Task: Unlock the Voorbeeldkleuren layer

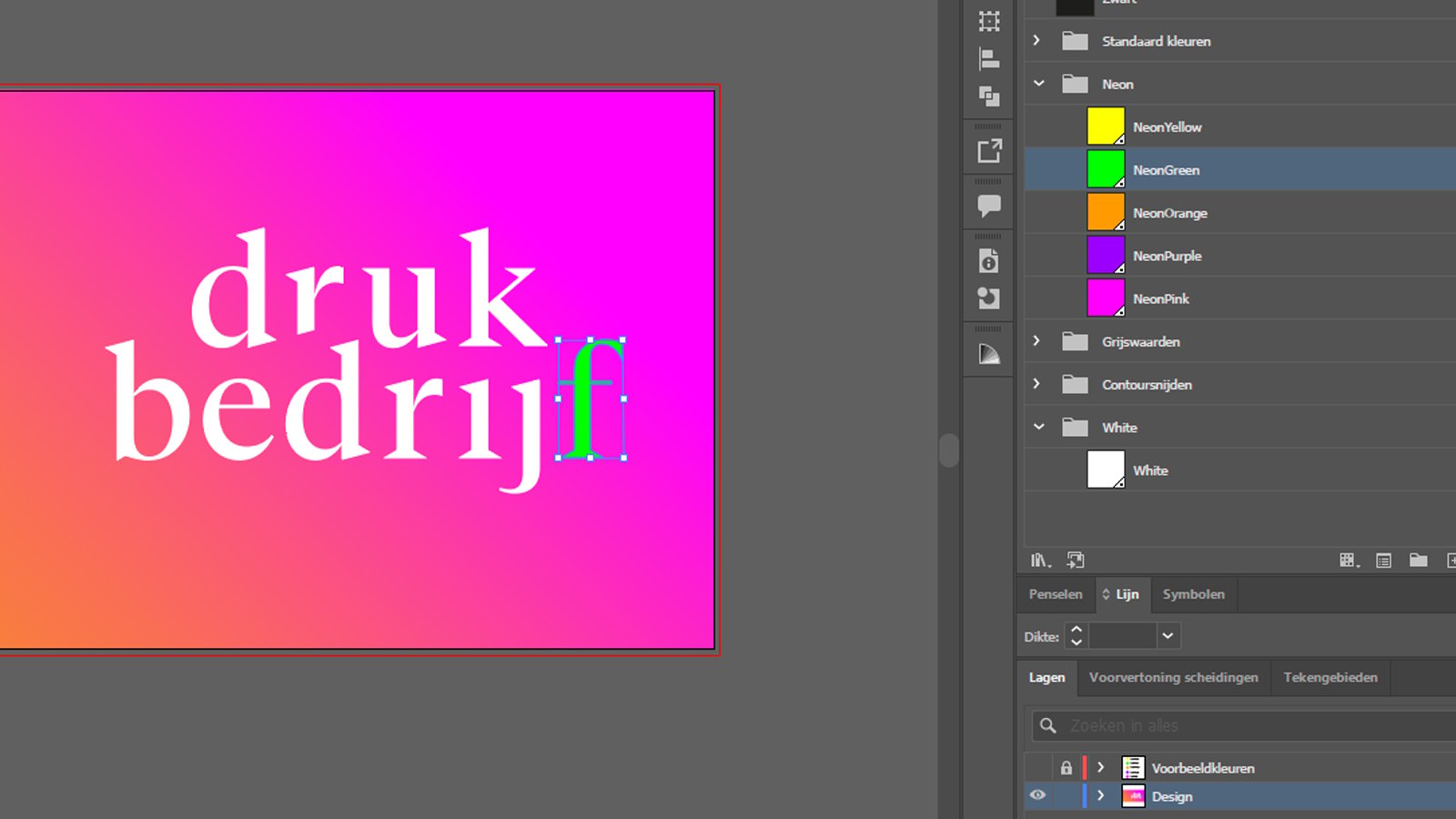Action: pyautogui.click(x=1067, y=768)
